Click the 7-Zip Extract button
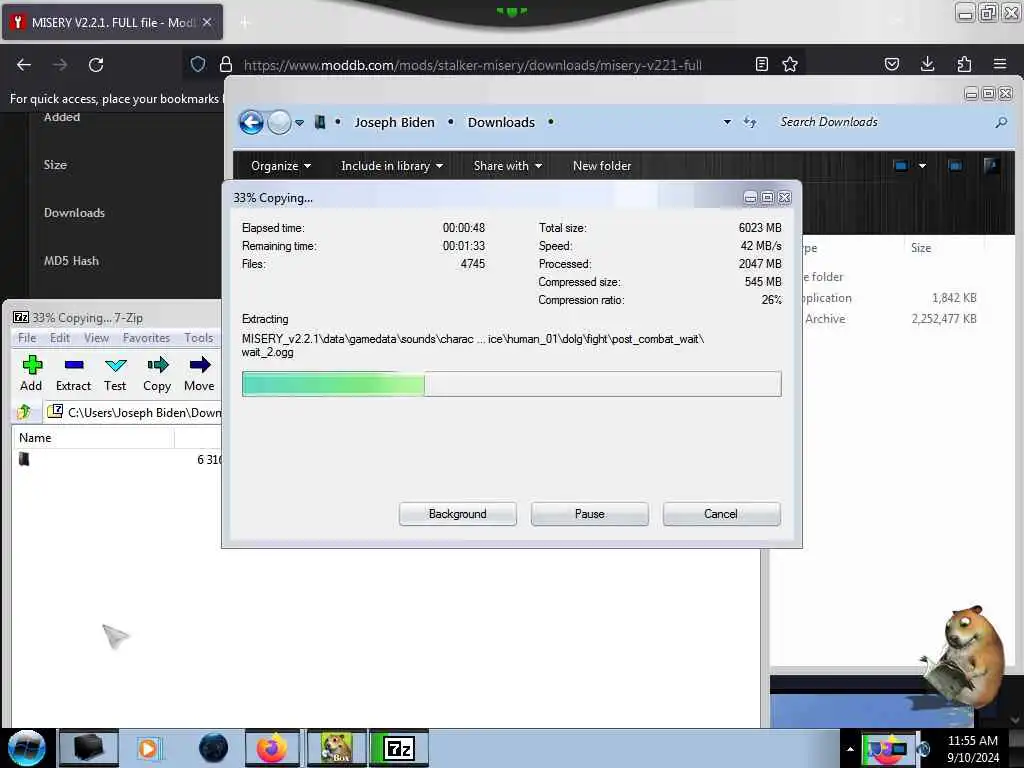Screen dimensions: 1024x768 (x=73, y=374)
